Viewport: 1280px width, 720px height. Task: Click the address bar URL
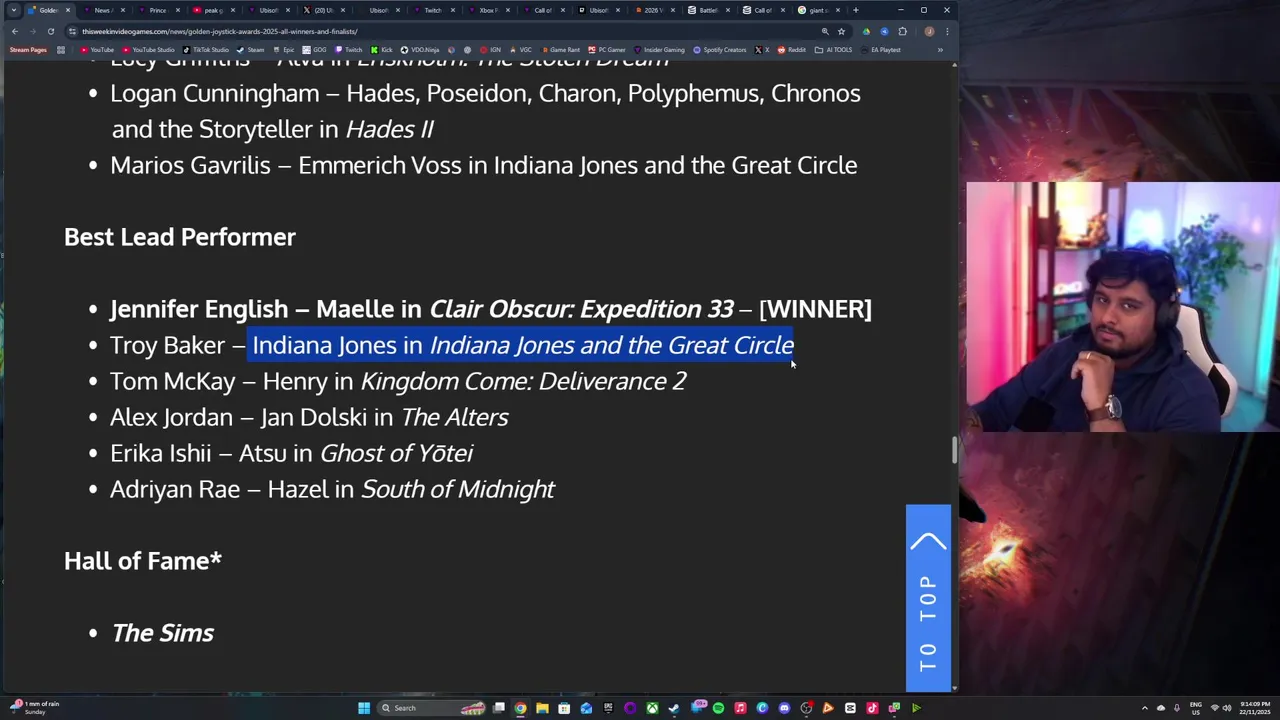(x=220, y=31)
